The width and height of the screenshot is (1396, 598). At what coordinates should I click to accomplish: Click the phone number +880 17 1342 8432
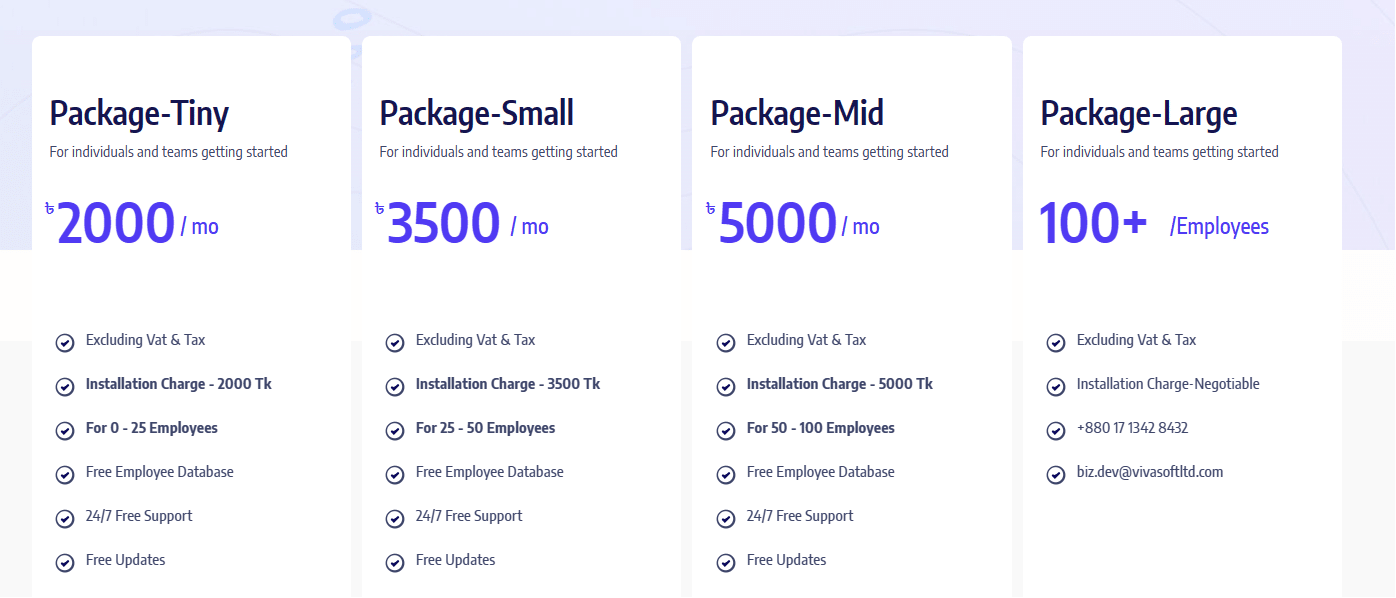(1132, 428)
